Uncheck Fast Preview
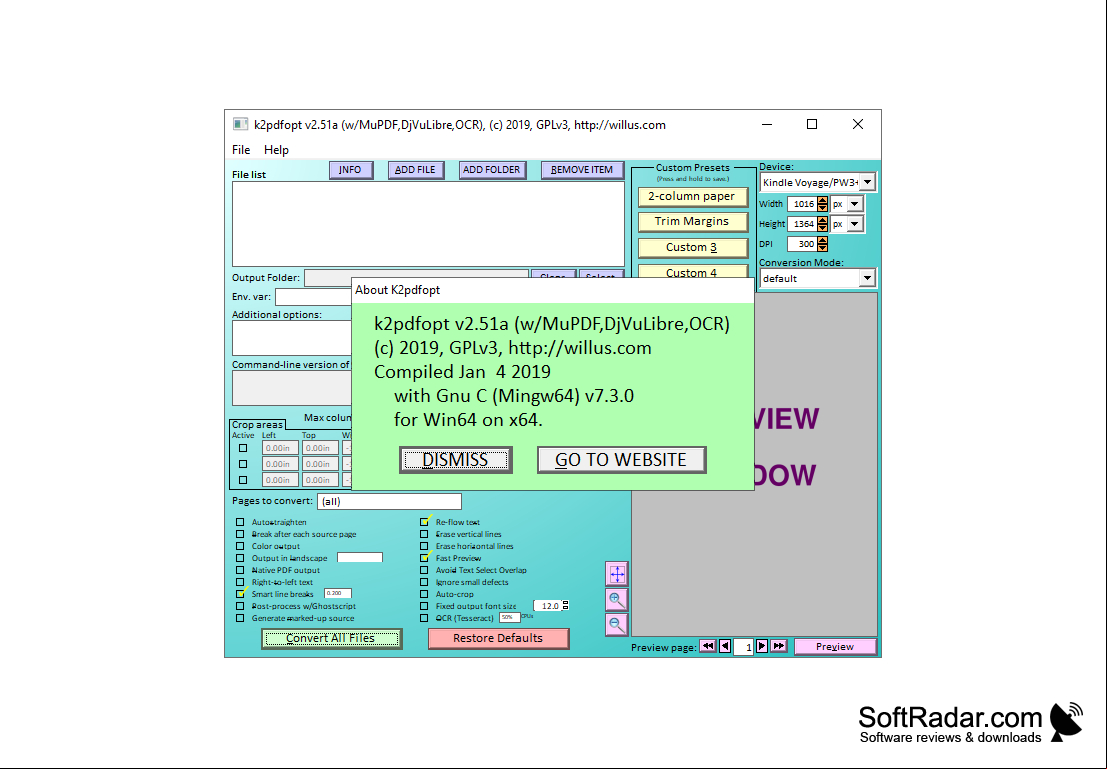This screenshot has height=769, width=1107. click(x=424, y=559)
